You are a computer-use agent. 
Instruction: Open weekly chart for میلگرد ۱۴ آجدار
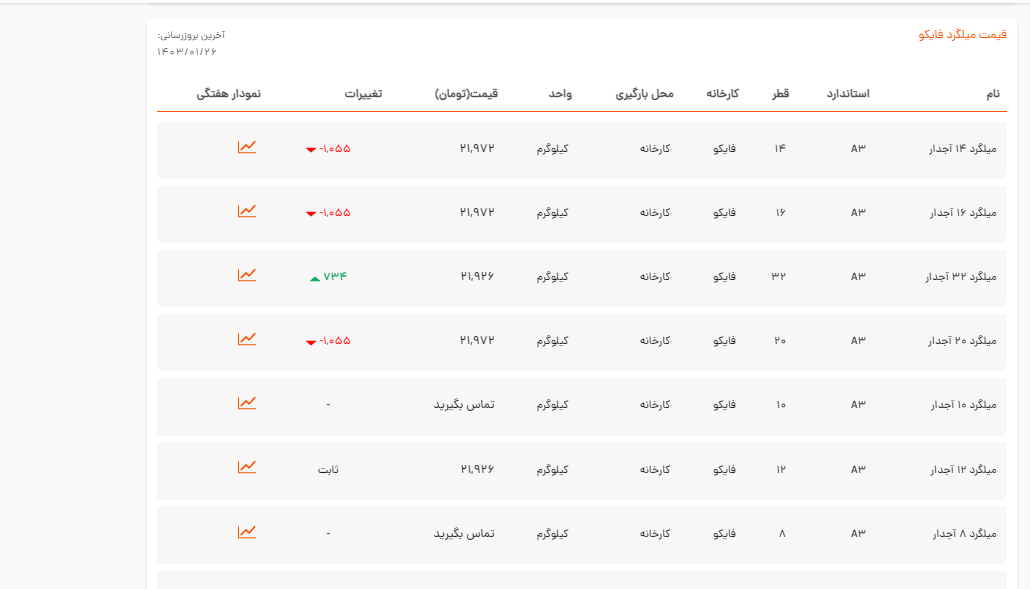click(247, 147)
